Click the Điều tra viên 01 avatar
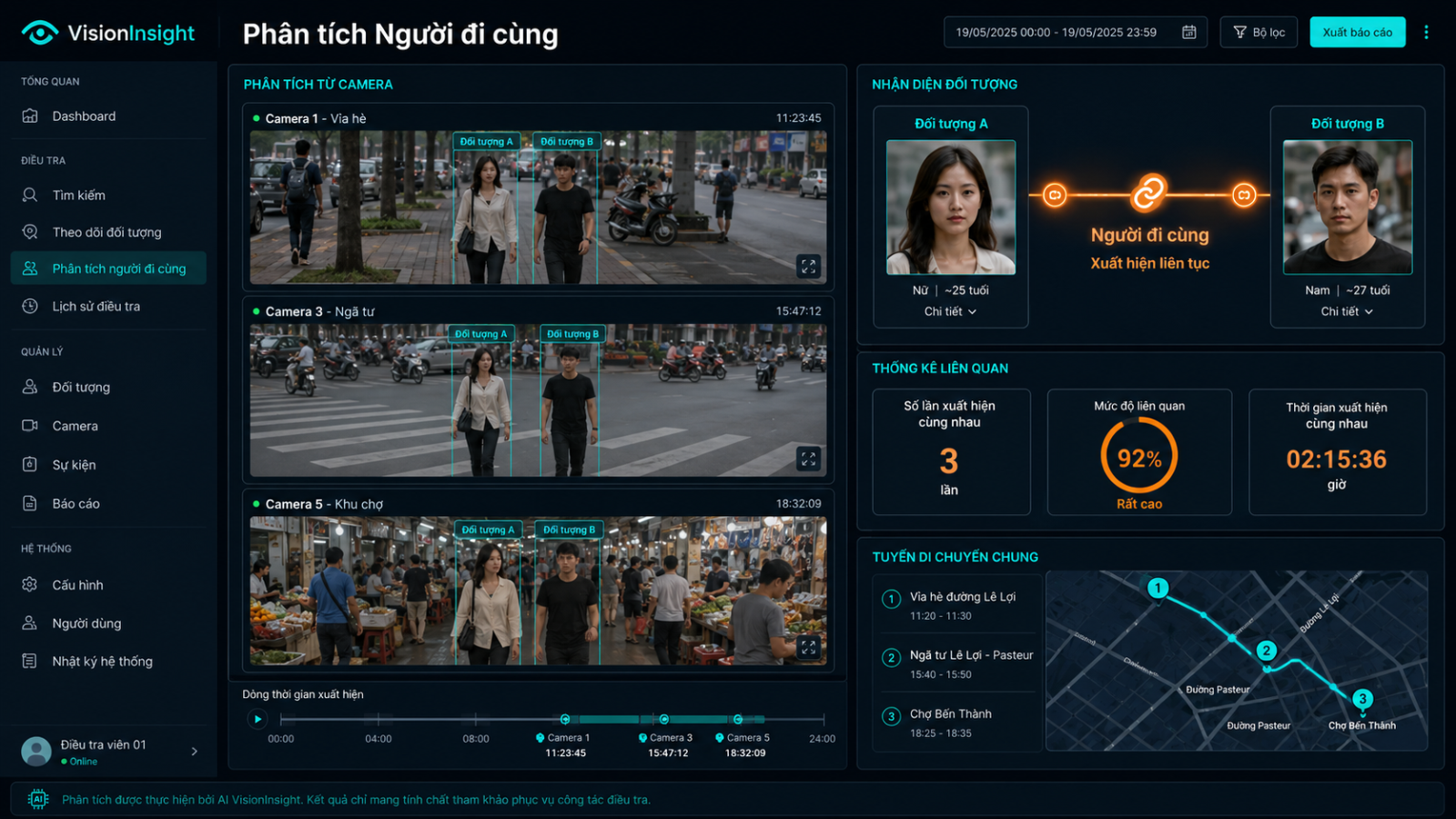The image size is (1456, 819). pos(36,752)
